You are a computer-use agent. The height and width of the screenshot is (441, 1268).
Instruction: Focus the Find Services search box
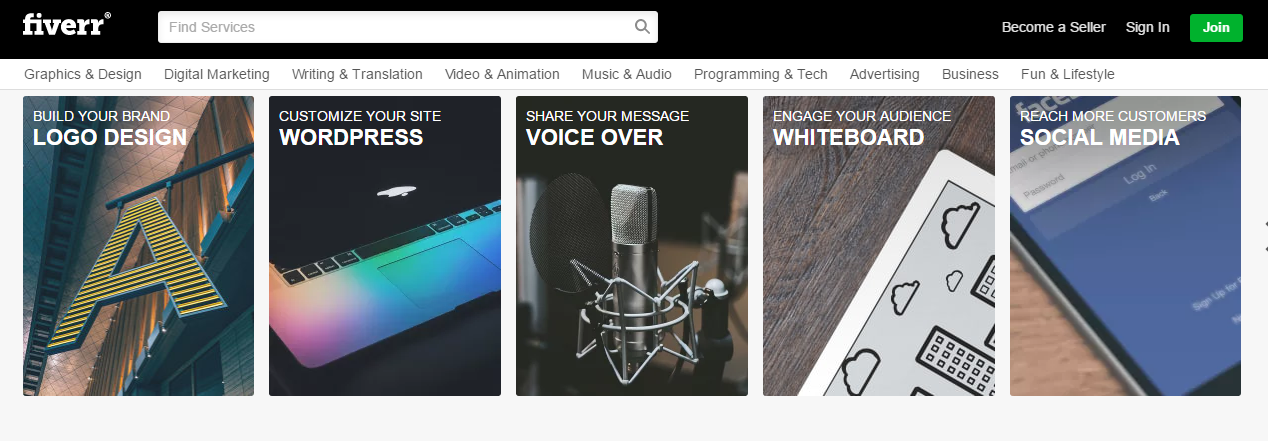point(408,27)
